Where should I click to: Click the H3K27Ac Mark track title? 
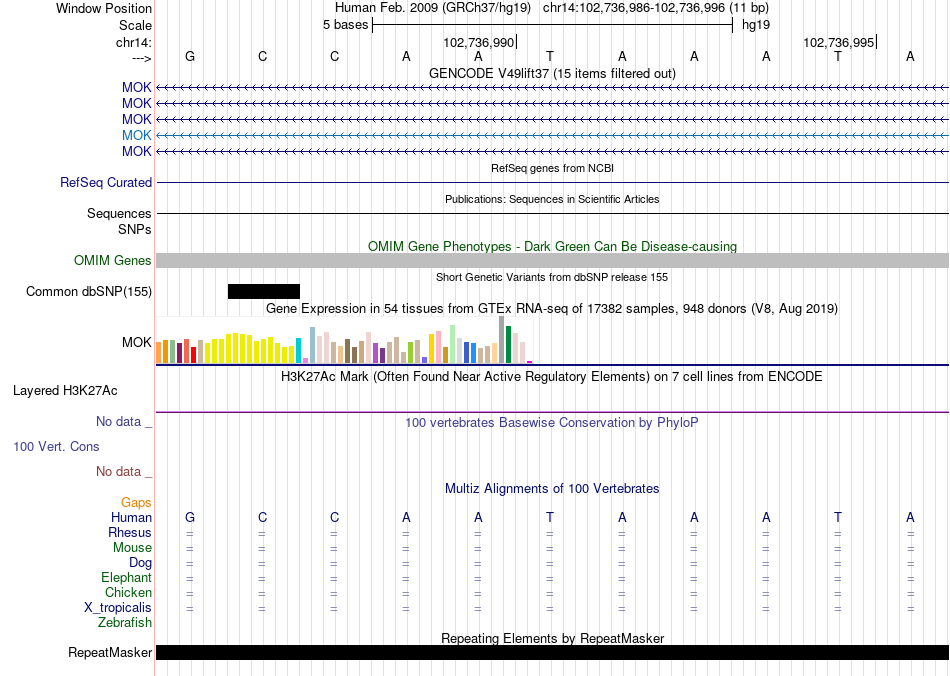[x=552, y=376]
